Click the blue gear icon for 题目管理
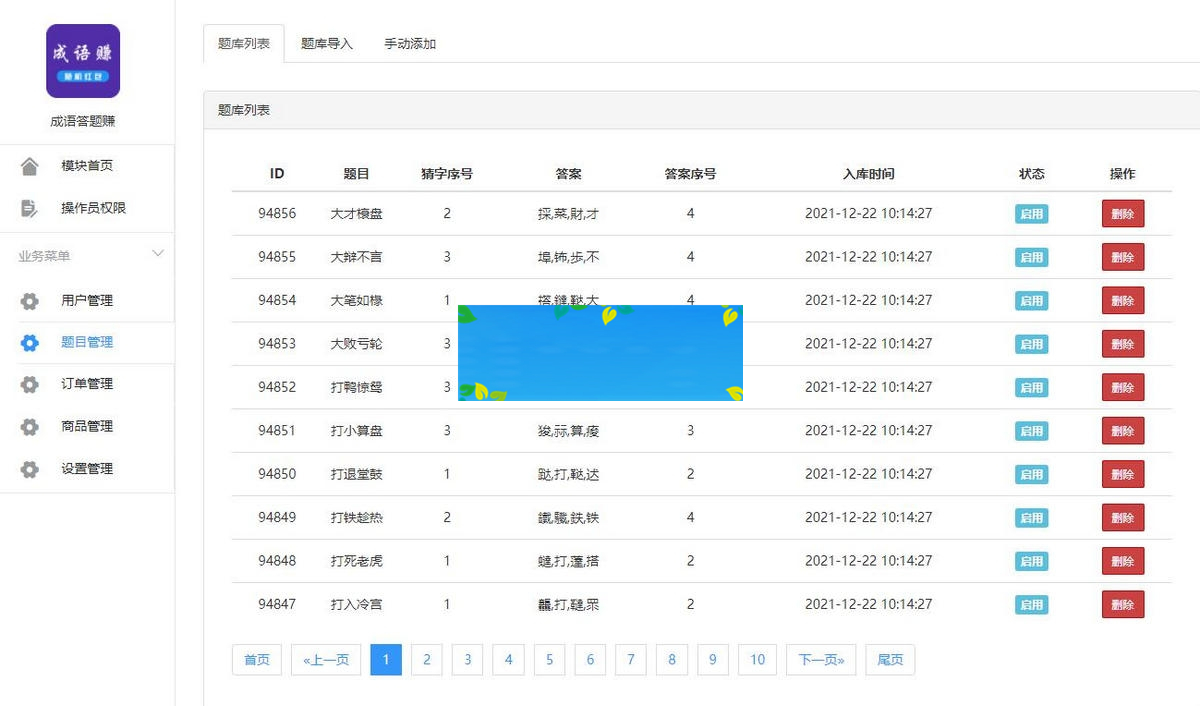 pyautogui.click(x=30, y=343)
